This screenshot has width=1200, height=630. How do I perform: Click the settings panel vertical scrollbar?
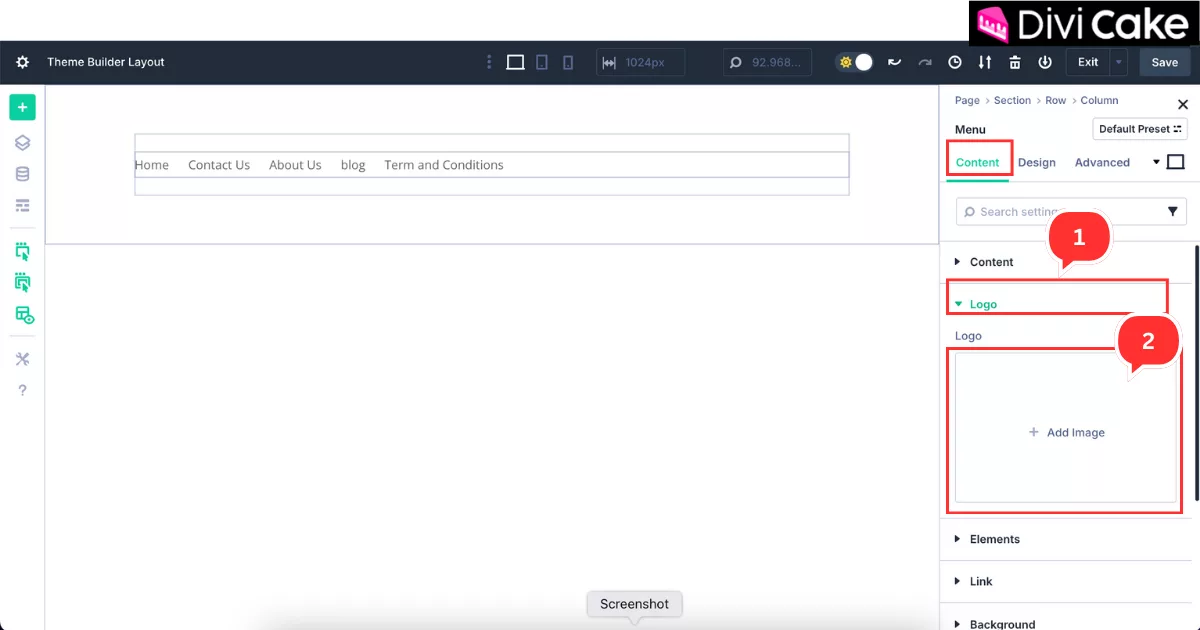pos(1196,373)
